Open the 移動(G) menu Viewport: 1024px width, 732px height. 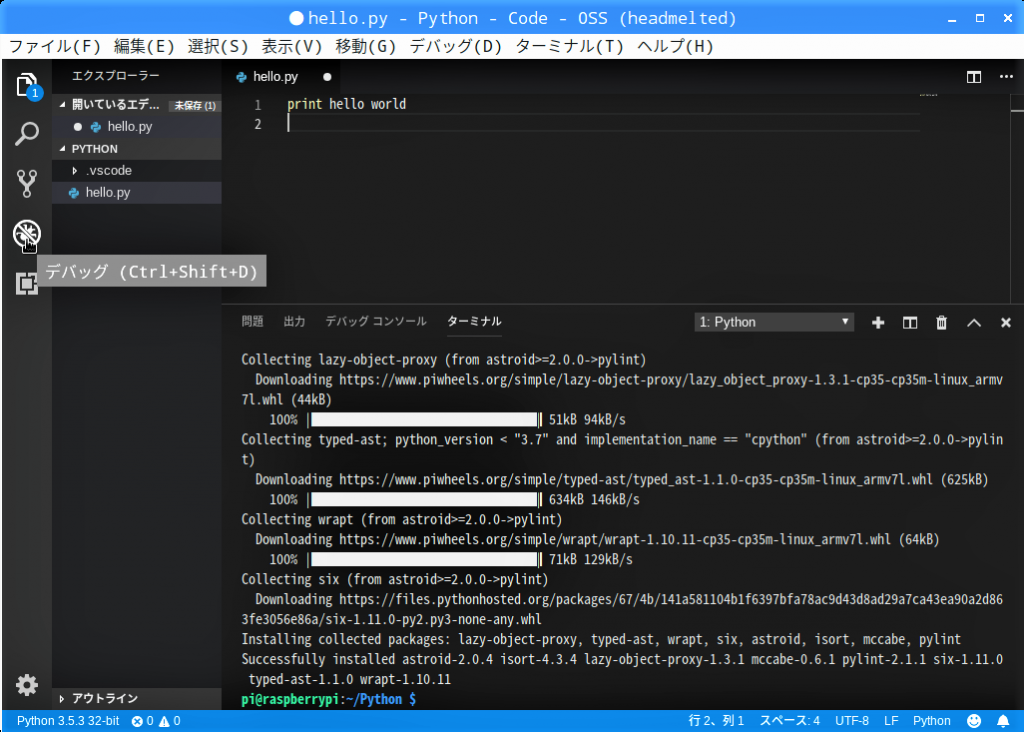click(x=366, y=46)
